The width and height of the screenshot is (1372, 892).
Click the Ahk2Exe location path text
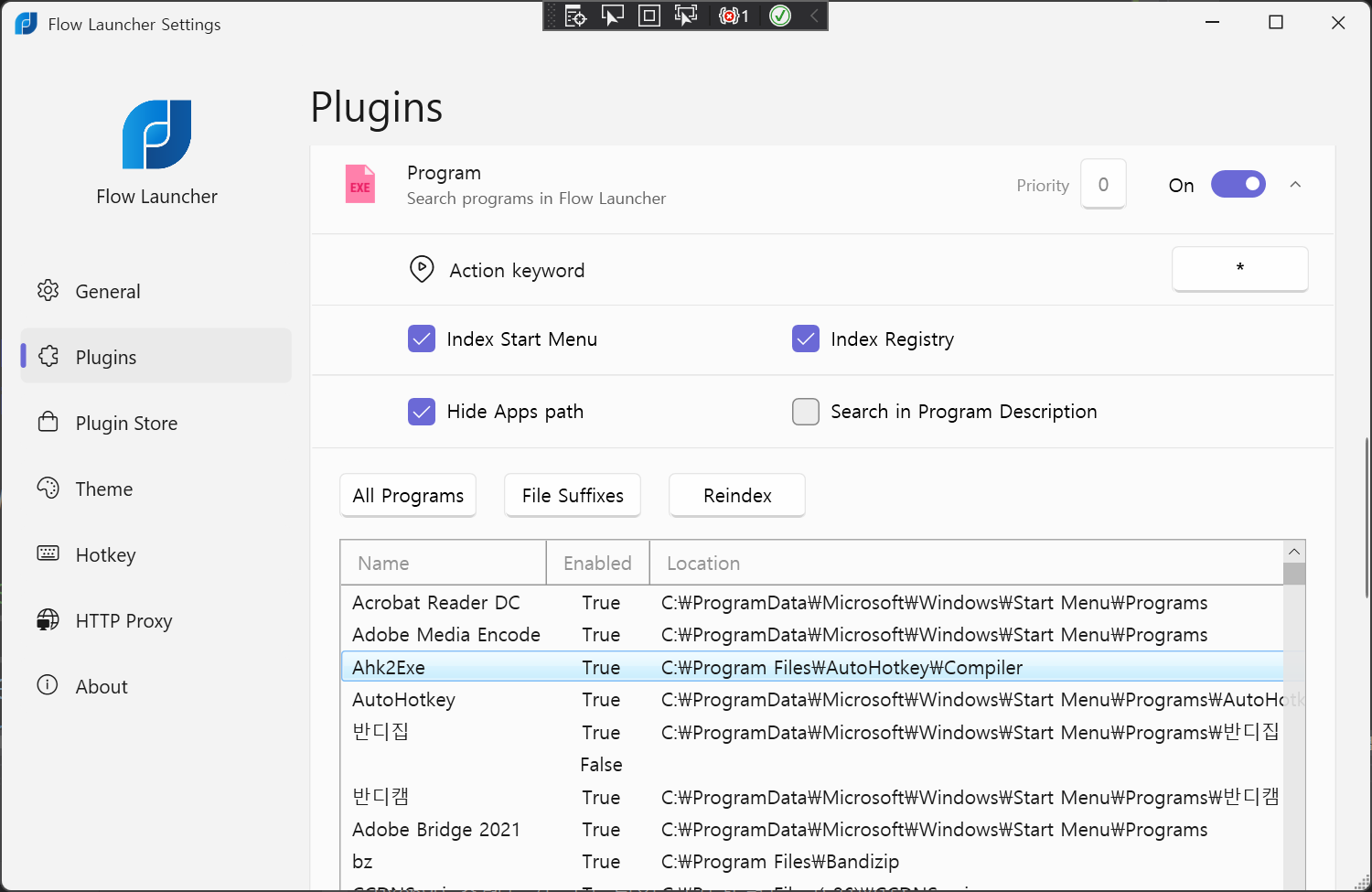tap(841, 668)
